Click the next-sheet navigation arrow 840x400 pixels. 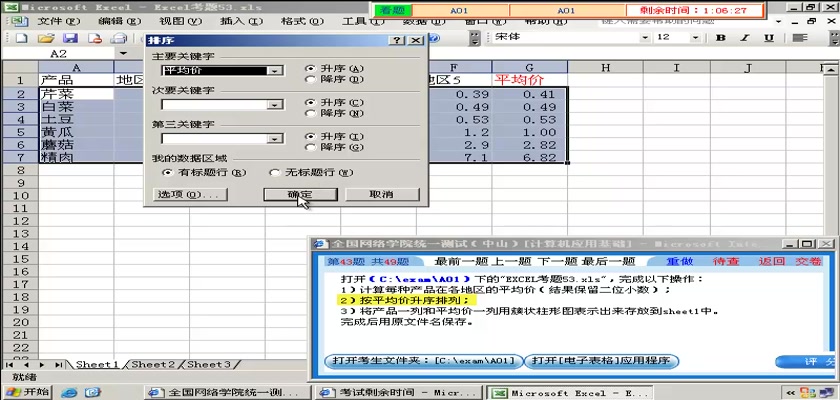coord(44,365)
